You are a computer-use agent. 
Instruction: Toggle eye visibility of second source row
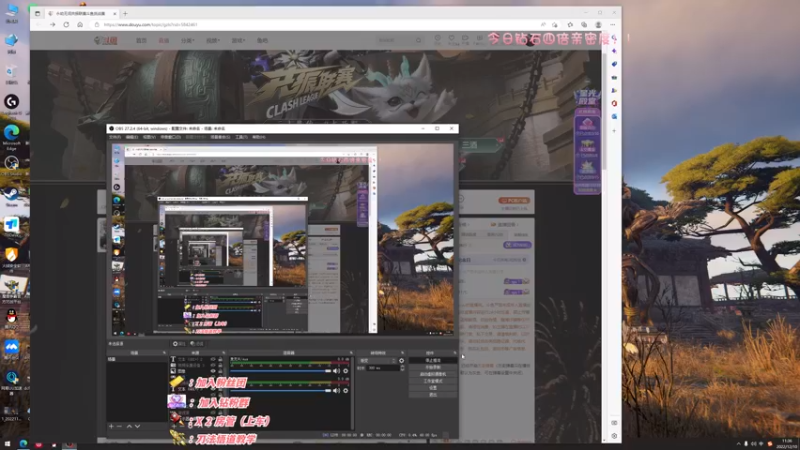click(213, 365)
